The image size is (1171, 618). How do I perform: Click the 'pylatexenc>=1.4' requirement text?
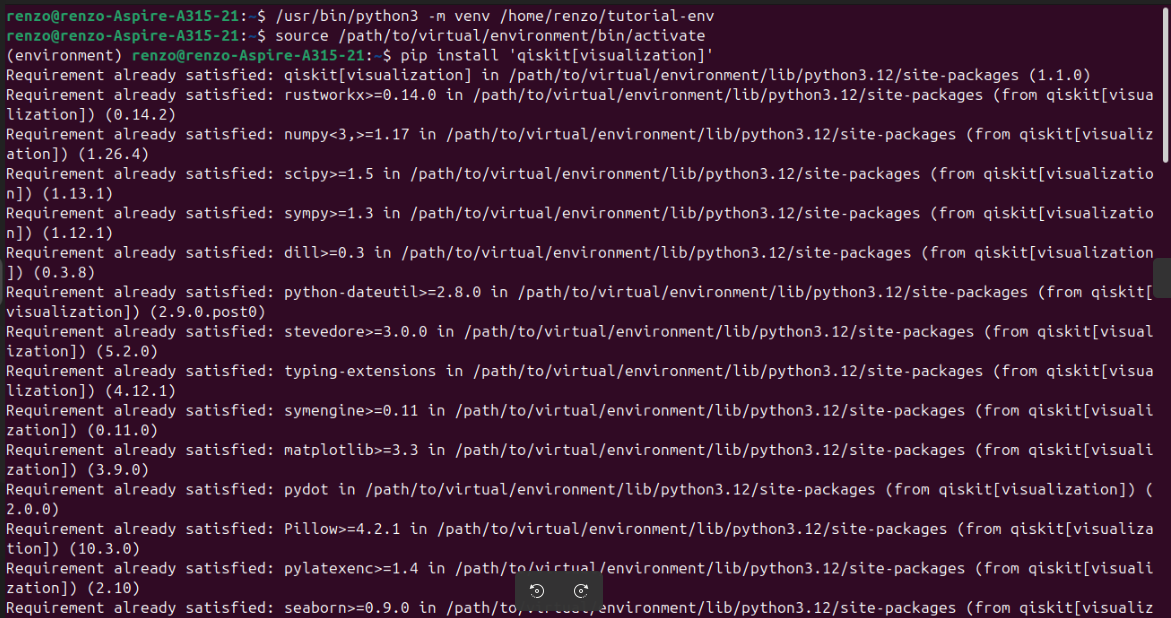coord(351,569)
